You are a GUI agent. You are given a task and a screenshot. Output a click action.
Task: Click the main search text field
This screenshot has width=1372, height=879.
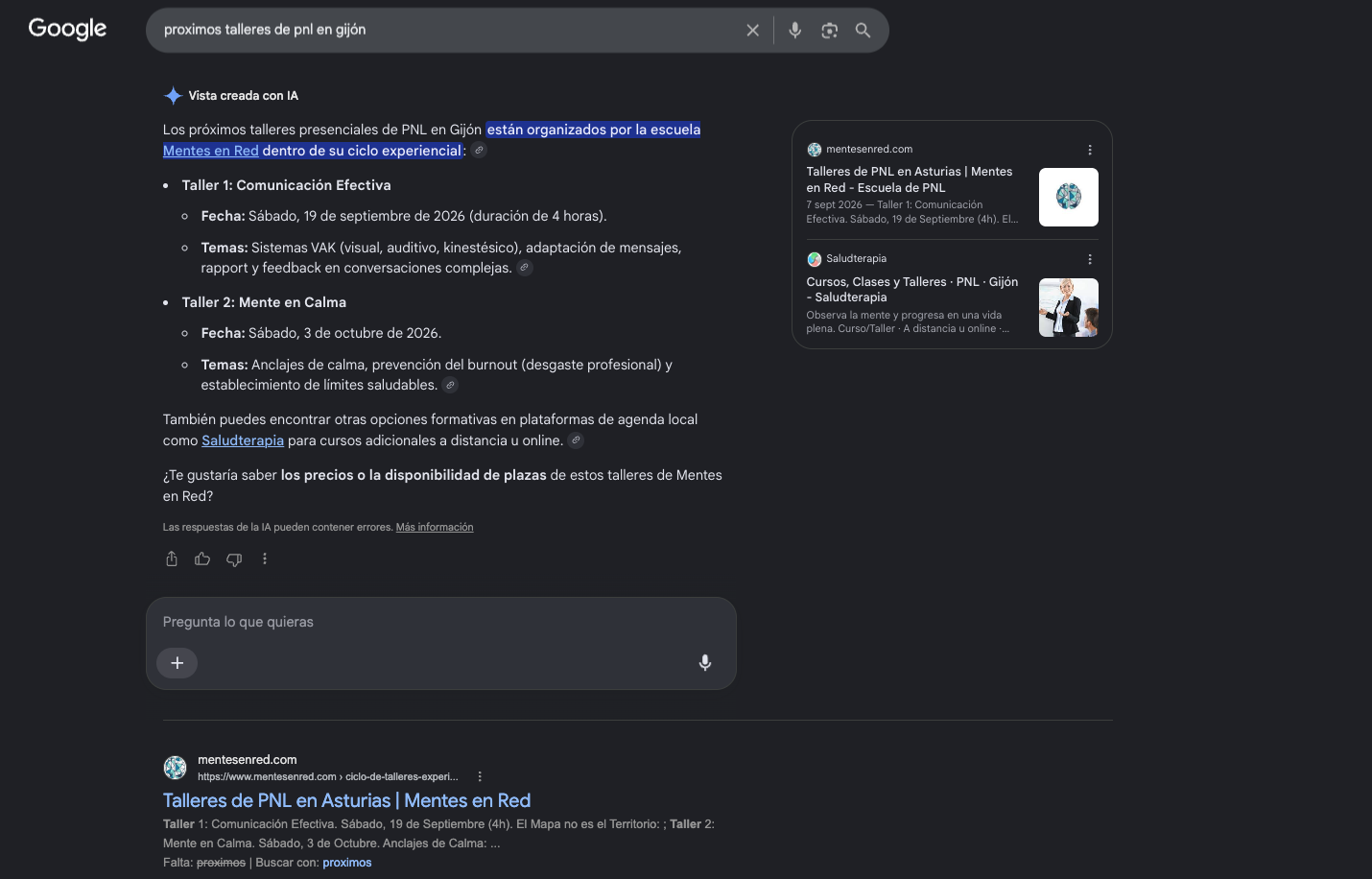click(446, 30)
